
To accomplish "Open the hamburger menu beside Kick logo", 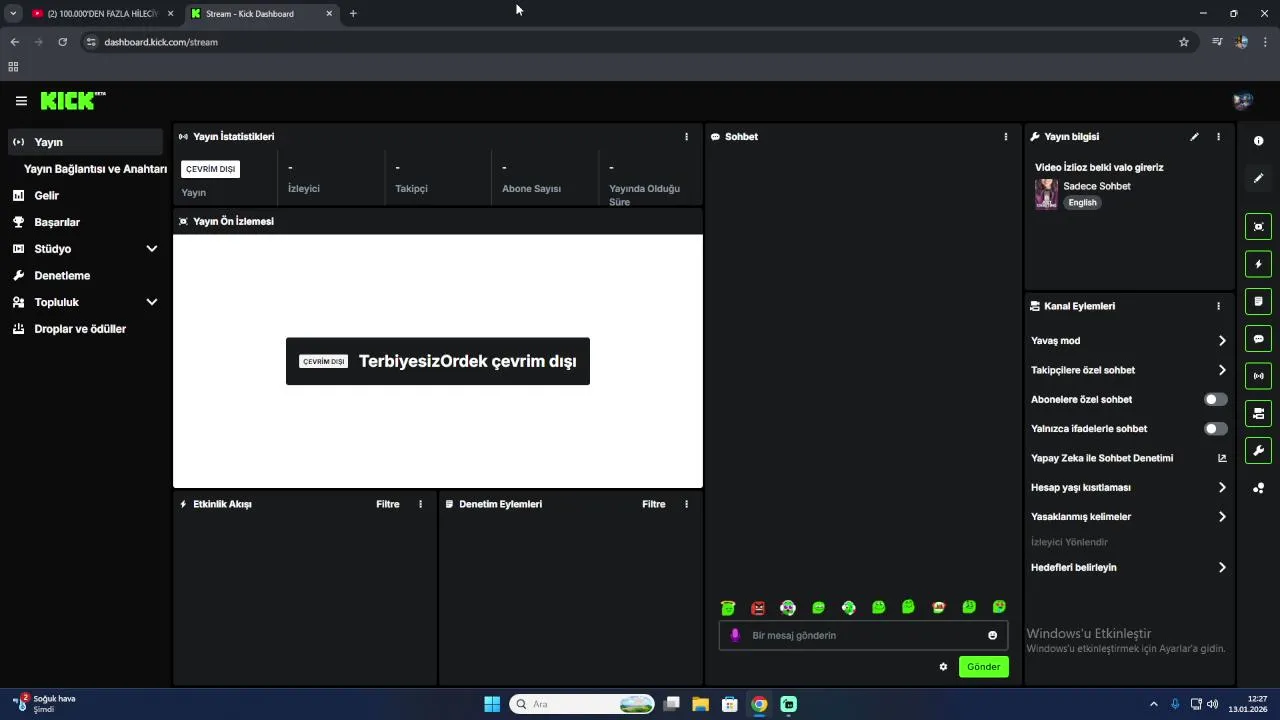I will tap(21, 101).
